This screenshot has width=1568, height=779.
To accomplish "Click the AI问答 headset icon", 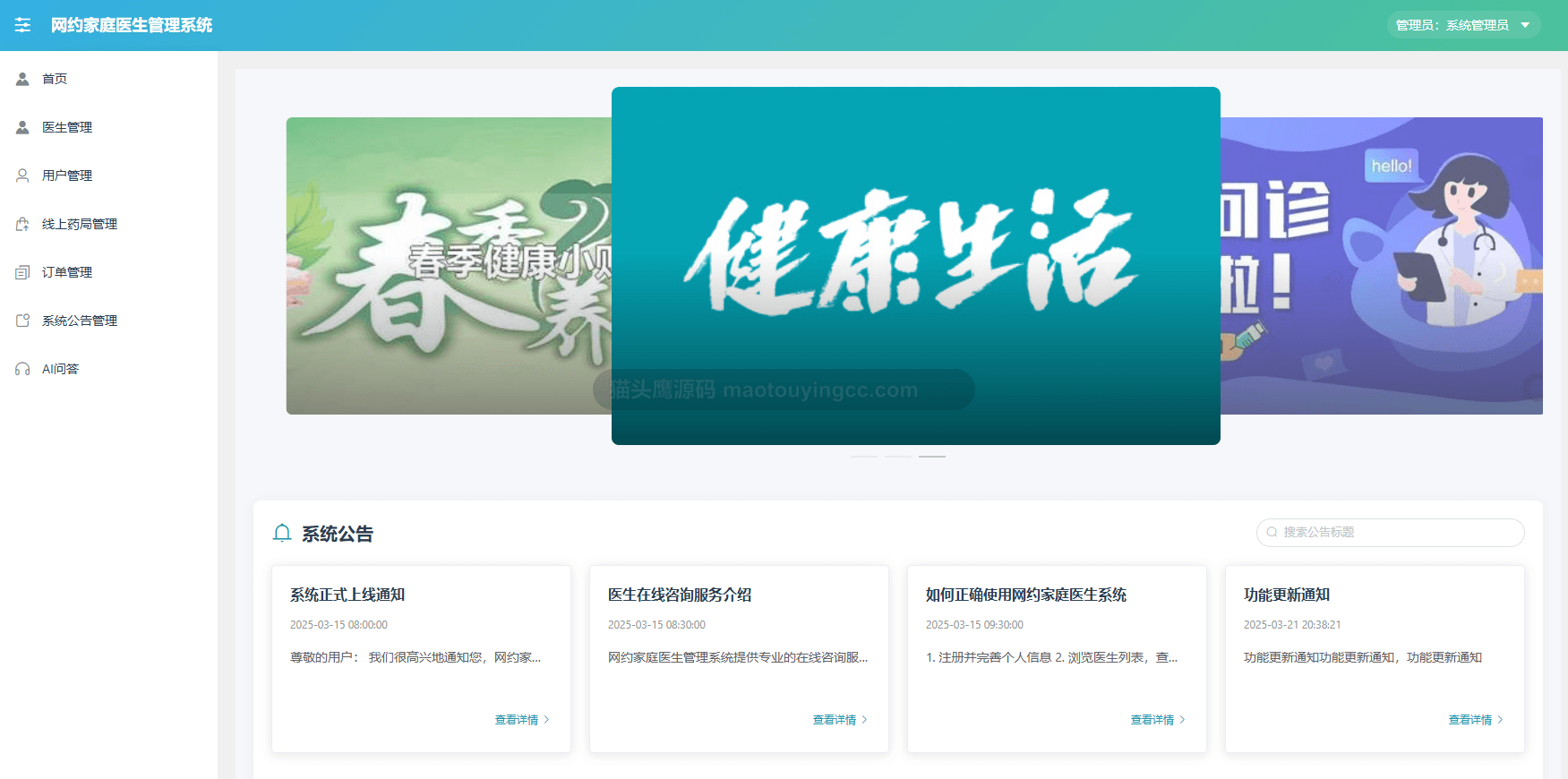I will point(22,369).
